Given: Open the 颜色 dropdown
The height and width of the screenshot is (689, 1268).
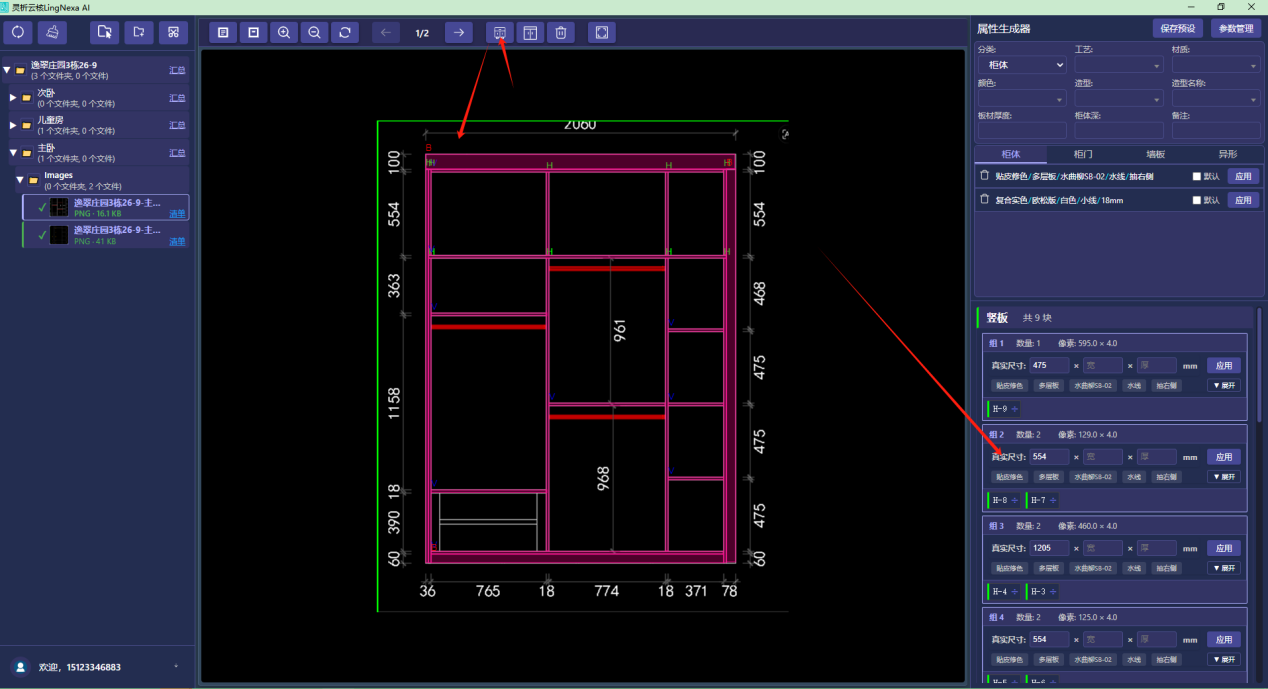Looking at the screenshot, I should tap(1022, 98).
